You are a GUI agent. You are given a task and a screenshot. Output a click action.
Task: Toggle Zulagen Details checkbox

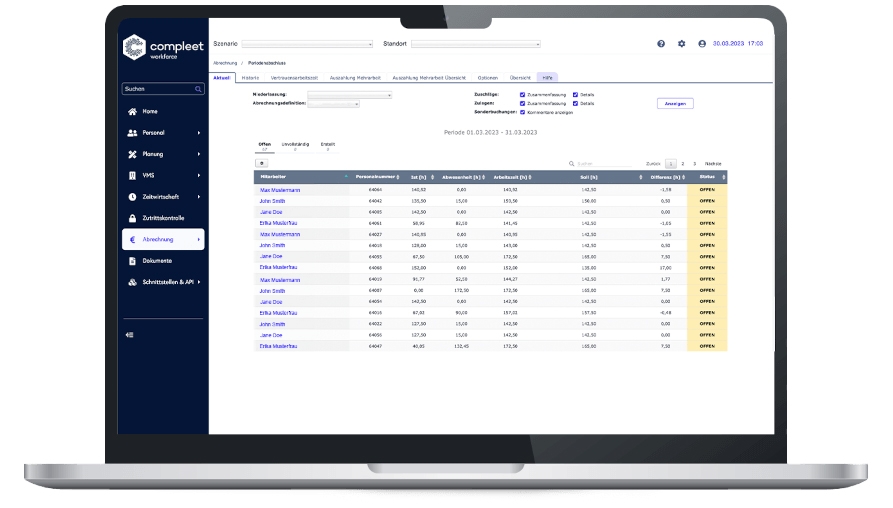(575, 104)
